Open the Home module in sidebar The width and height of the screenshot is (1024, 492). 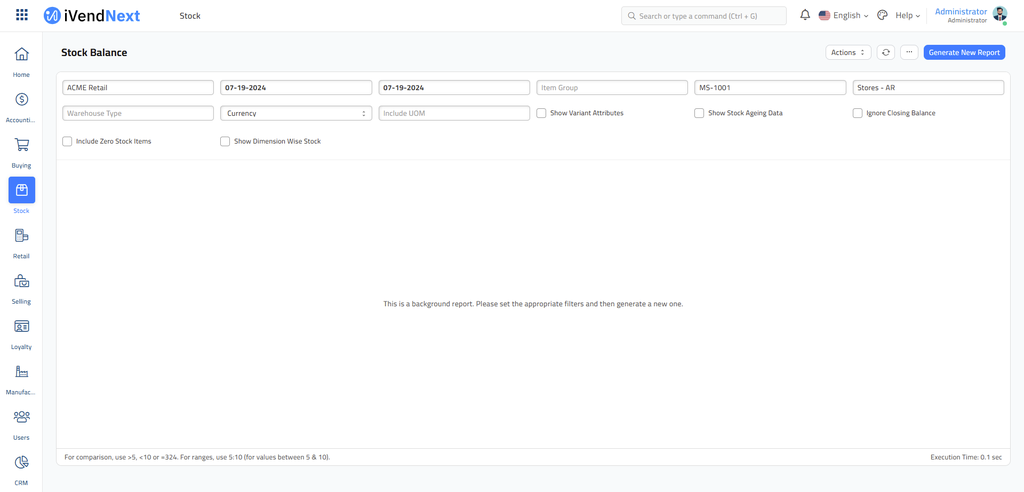21,54
